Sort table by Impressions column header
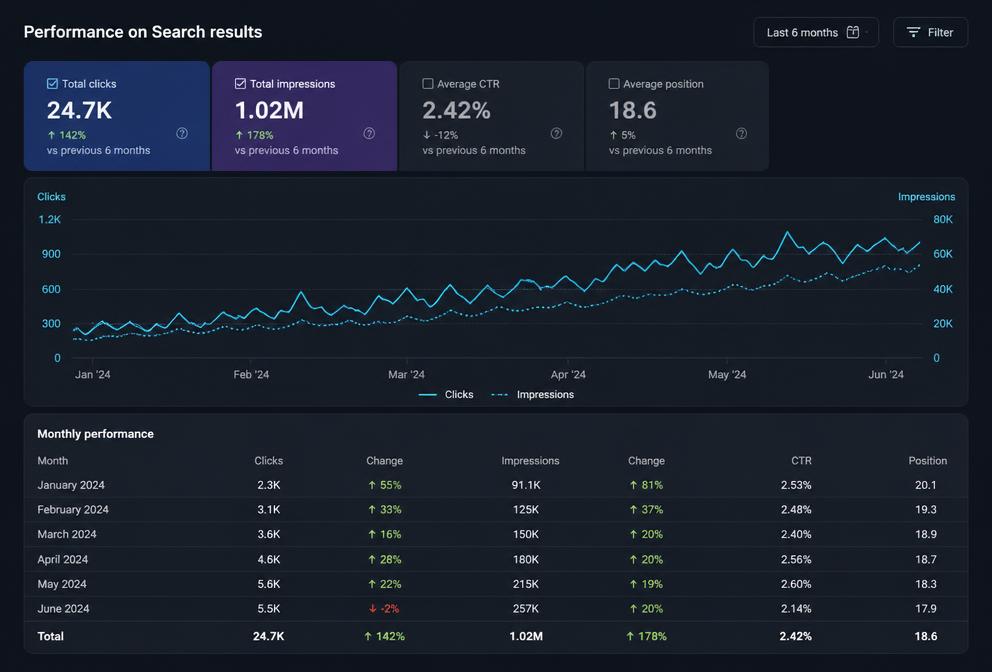The image size is (992, 672). click(x=530, y=461)
